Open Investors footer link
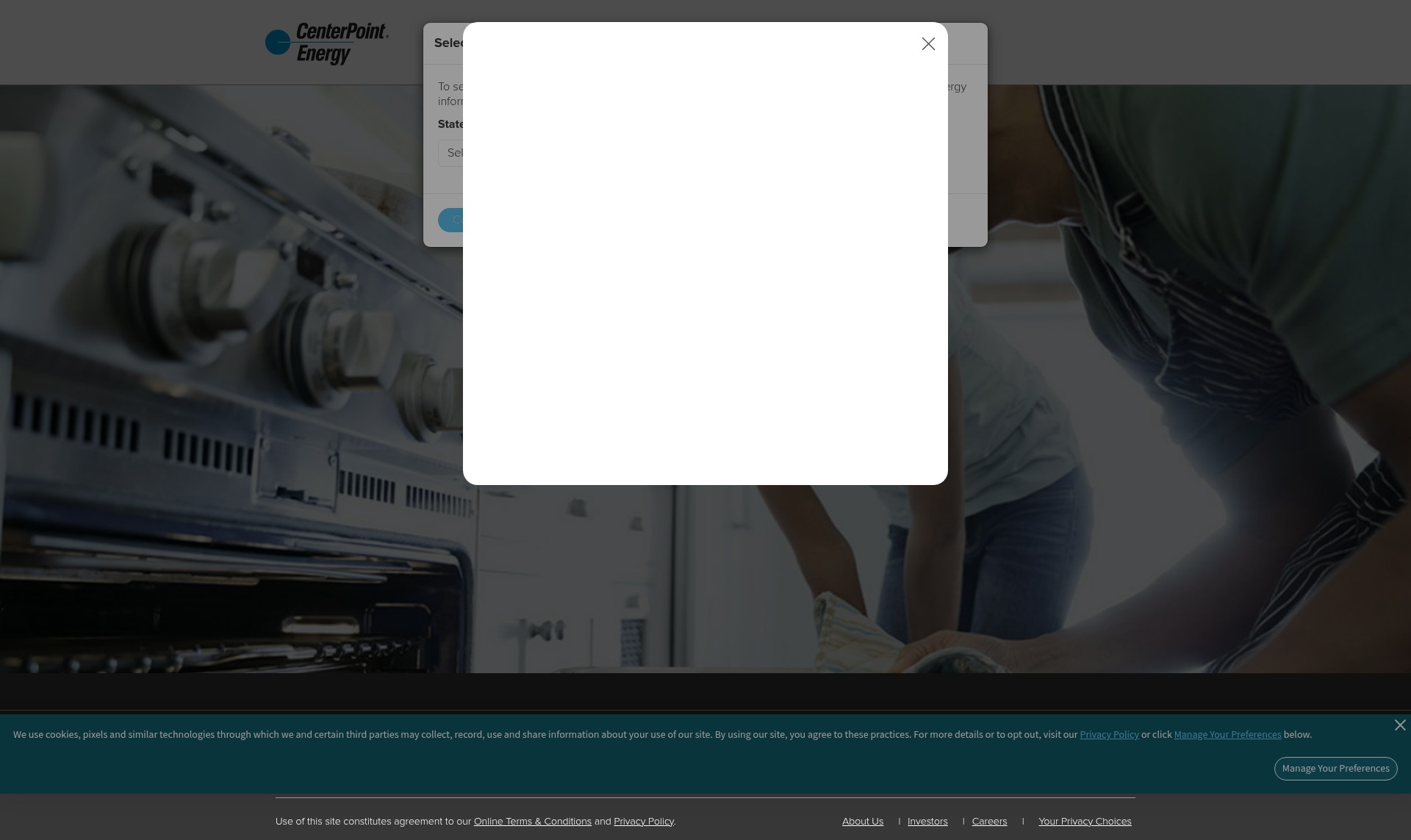This screenshot has width=1411, height=840. 927,822
